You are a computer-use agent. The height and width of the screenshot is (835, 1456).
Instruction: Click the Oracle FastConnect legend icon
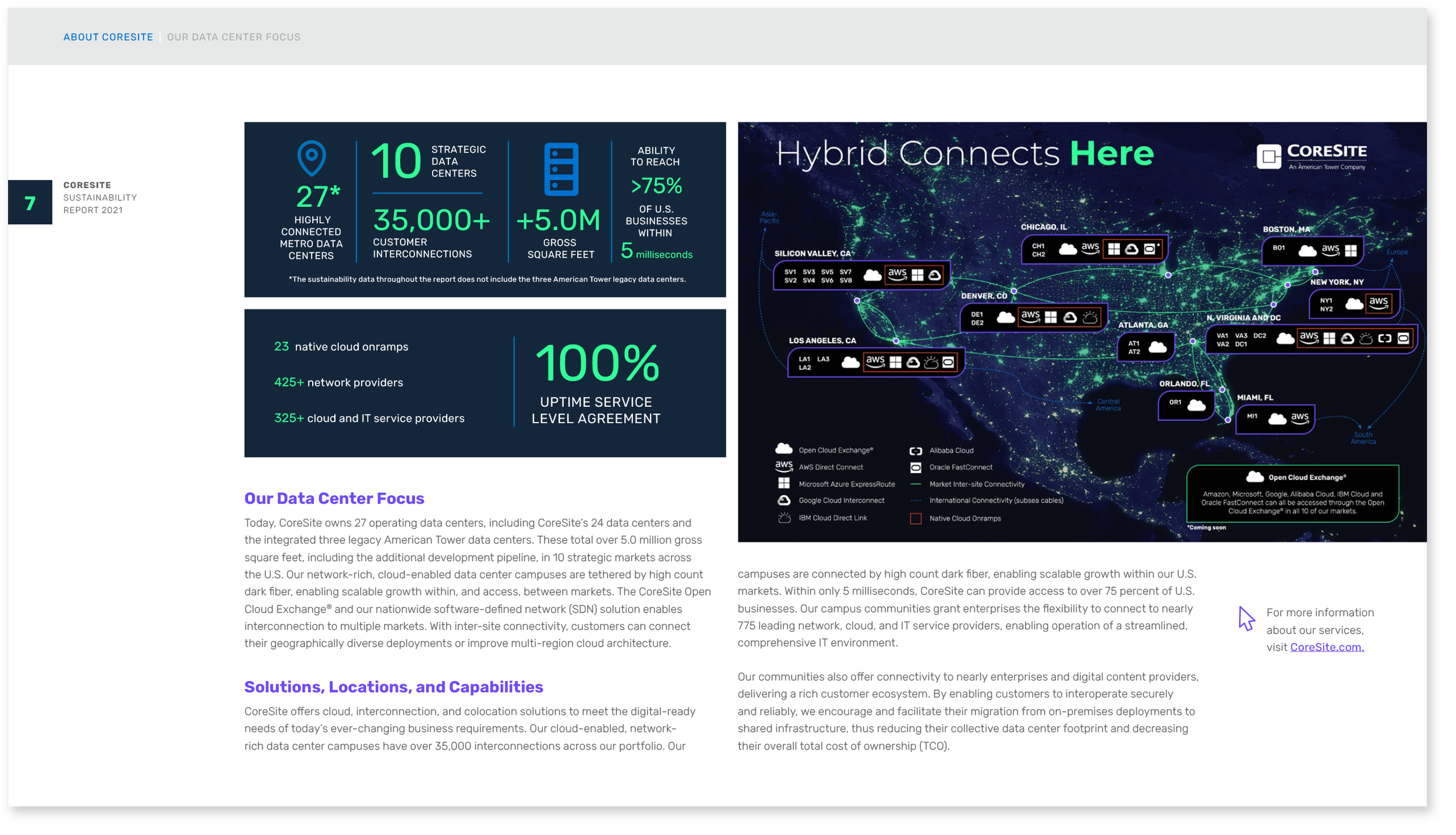[x=916, y=467]
